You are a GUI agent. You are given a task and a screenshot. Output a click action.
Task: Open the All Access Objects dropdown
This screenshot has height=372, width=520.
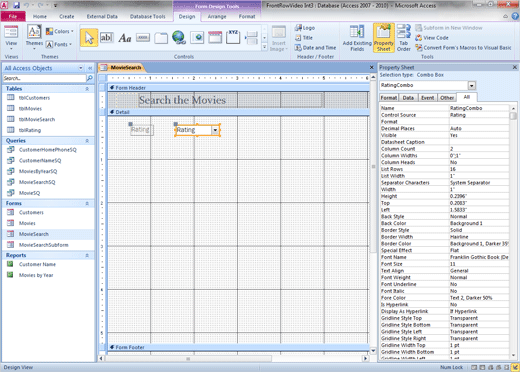[x=81, y=68]
